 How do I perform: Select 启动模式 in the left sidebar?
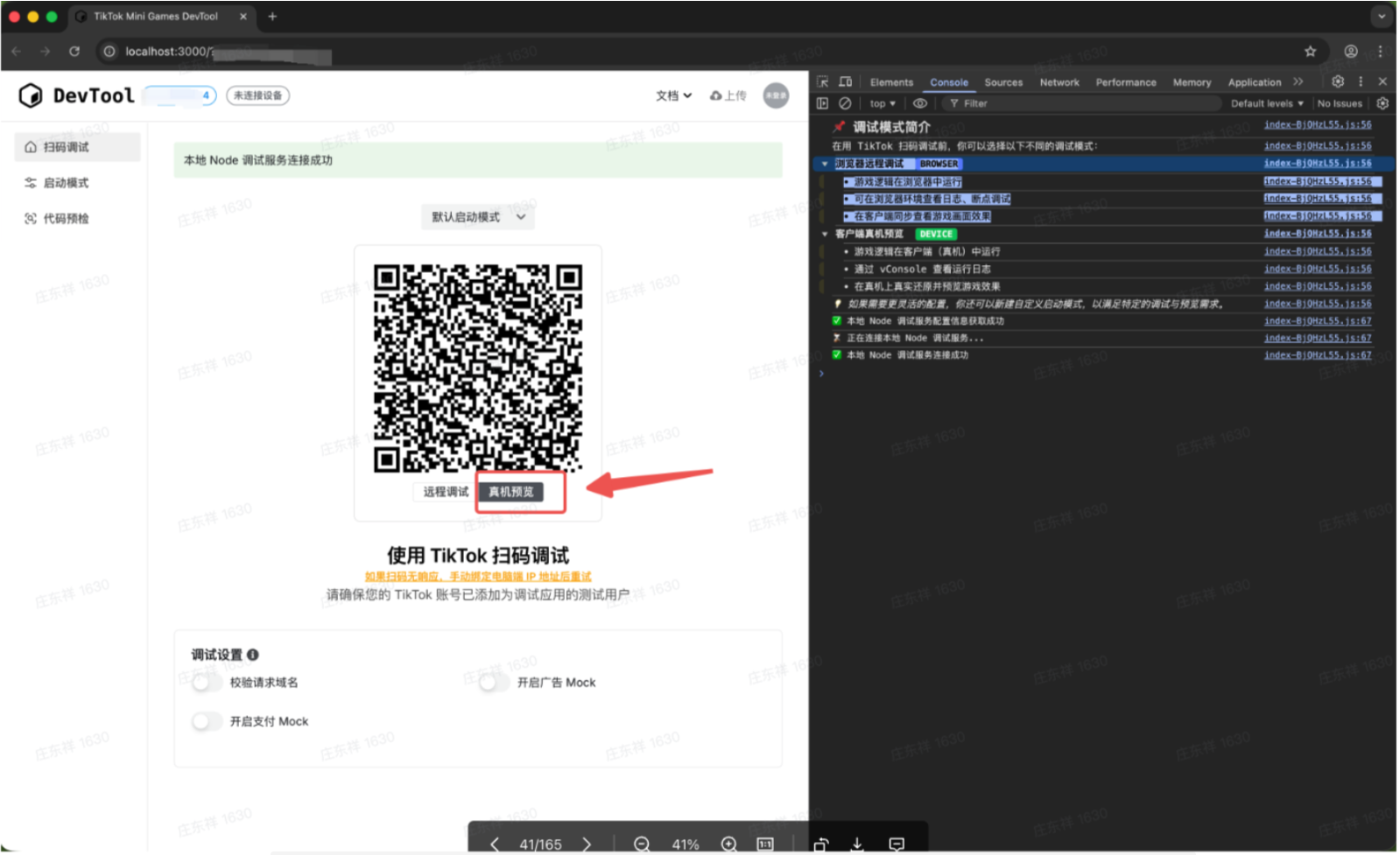tap(67, 183)
